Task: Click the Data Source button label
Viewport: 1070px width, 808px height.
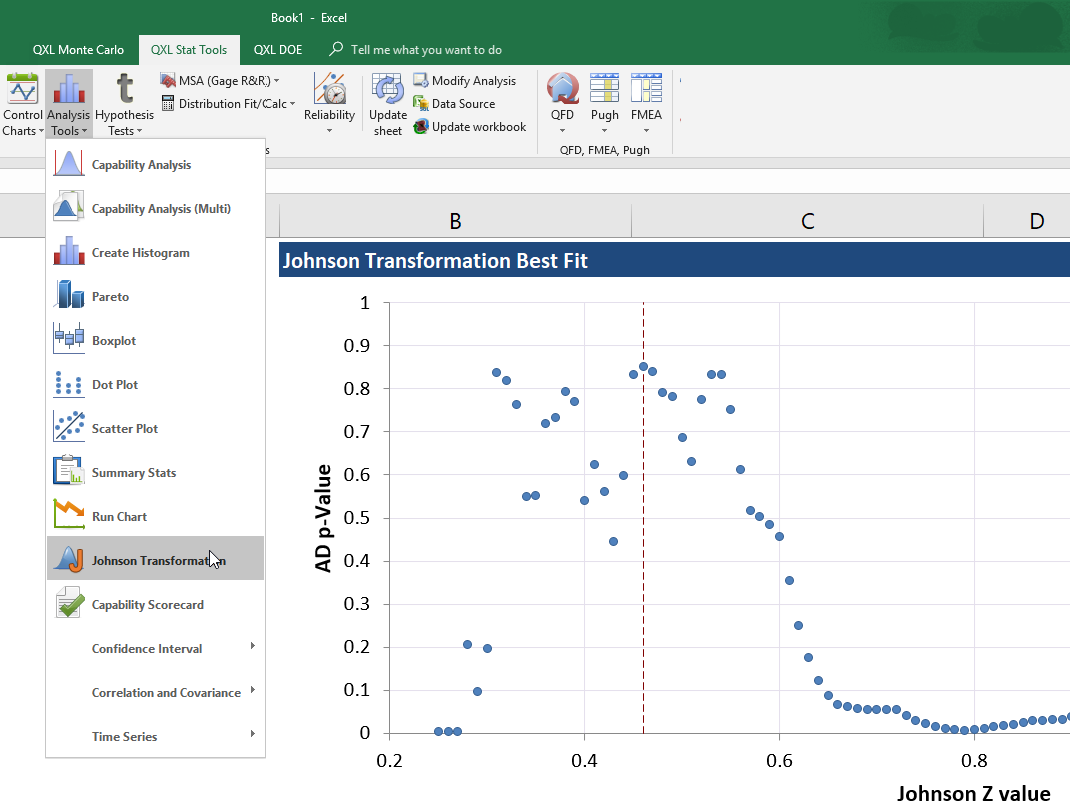Action: click(463, 104)
